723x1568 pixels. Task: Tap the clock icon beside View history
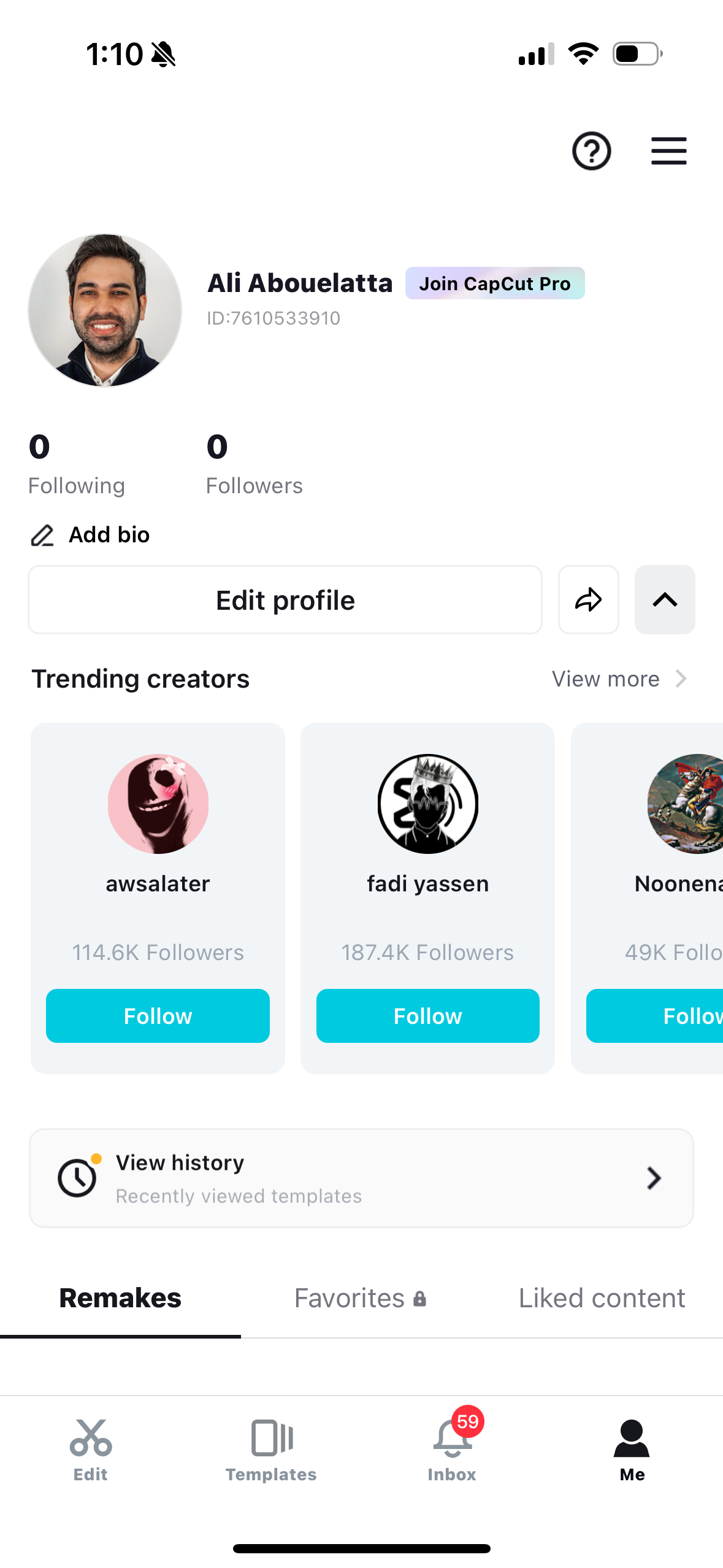[x=76, y=1177]
